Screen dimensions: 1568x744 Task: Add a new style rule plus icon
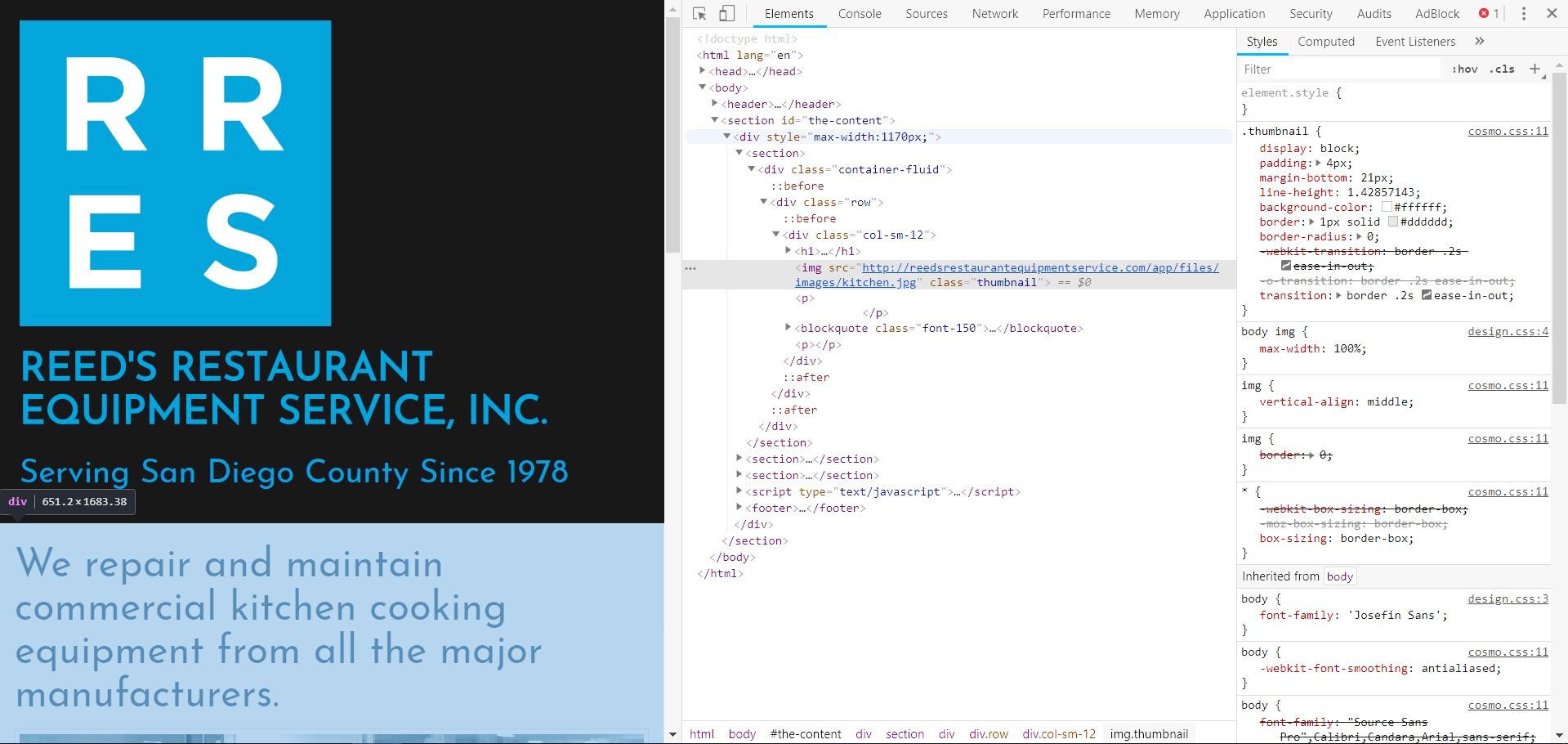point(1534,69)
